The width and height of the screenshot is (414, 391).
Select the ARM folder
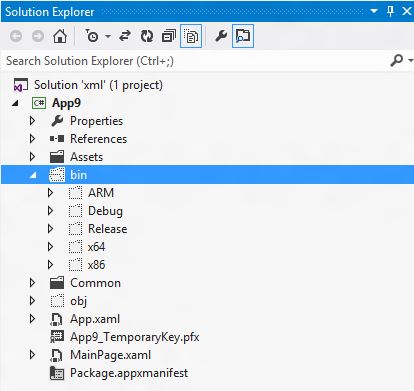[101, 193]
